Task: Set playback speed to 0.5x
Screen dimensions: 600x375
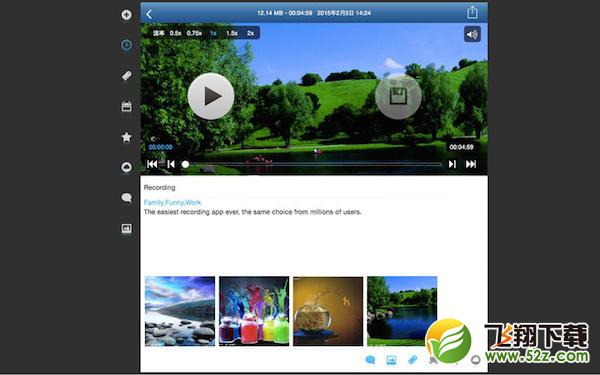Action: (176, 33)
